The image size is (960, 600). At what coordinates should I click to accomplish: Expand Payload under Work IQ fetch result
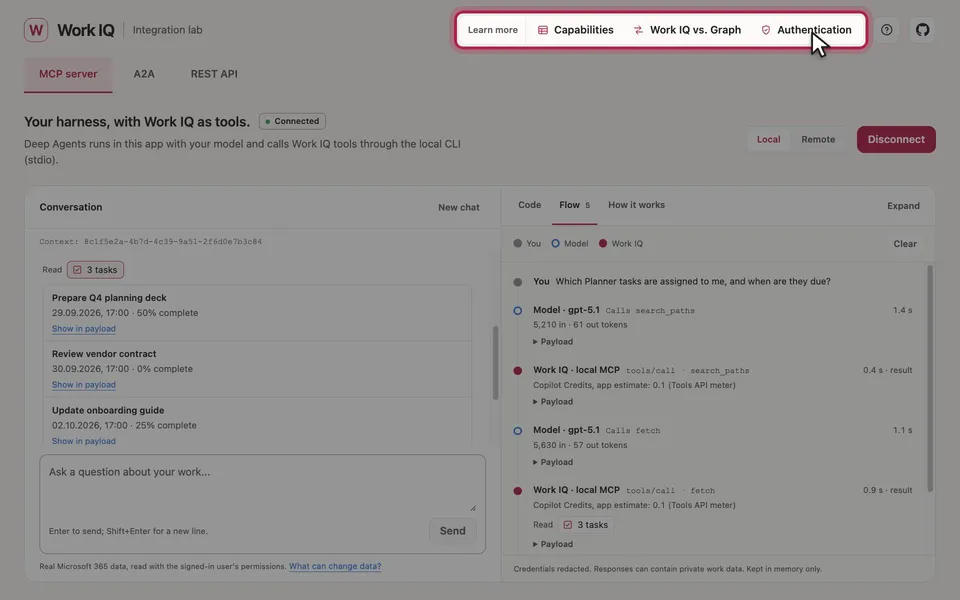click(x=553, y=544)
